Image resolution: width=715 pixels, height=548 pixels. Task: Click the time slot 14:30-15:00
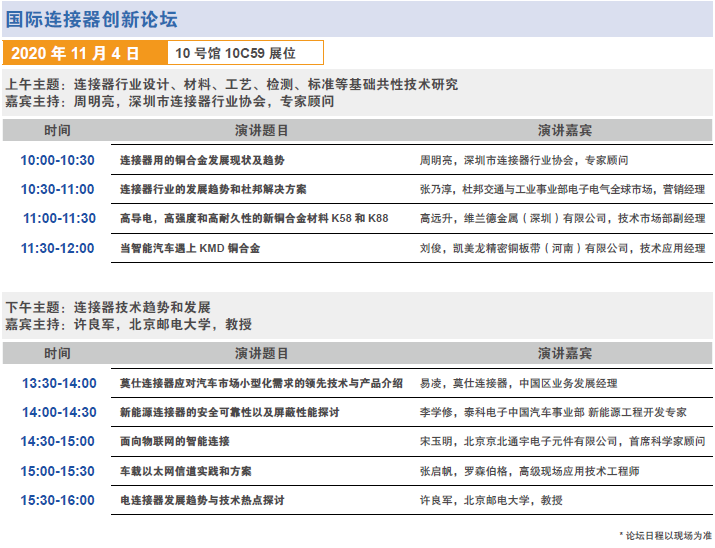coord(57,441)
